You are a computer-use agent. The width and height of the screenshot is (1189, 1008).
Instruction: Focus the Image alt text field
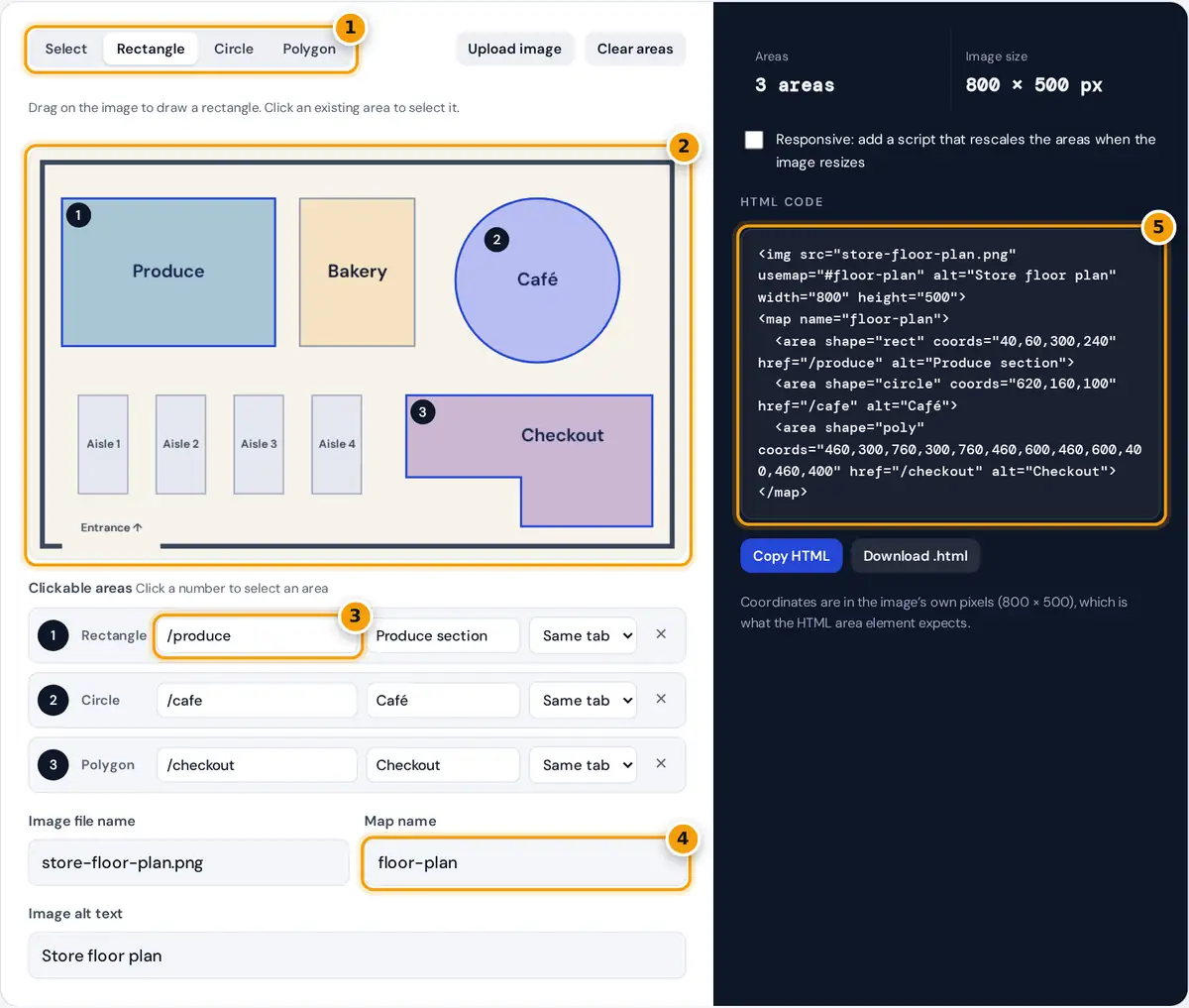(x=357, y=955)
